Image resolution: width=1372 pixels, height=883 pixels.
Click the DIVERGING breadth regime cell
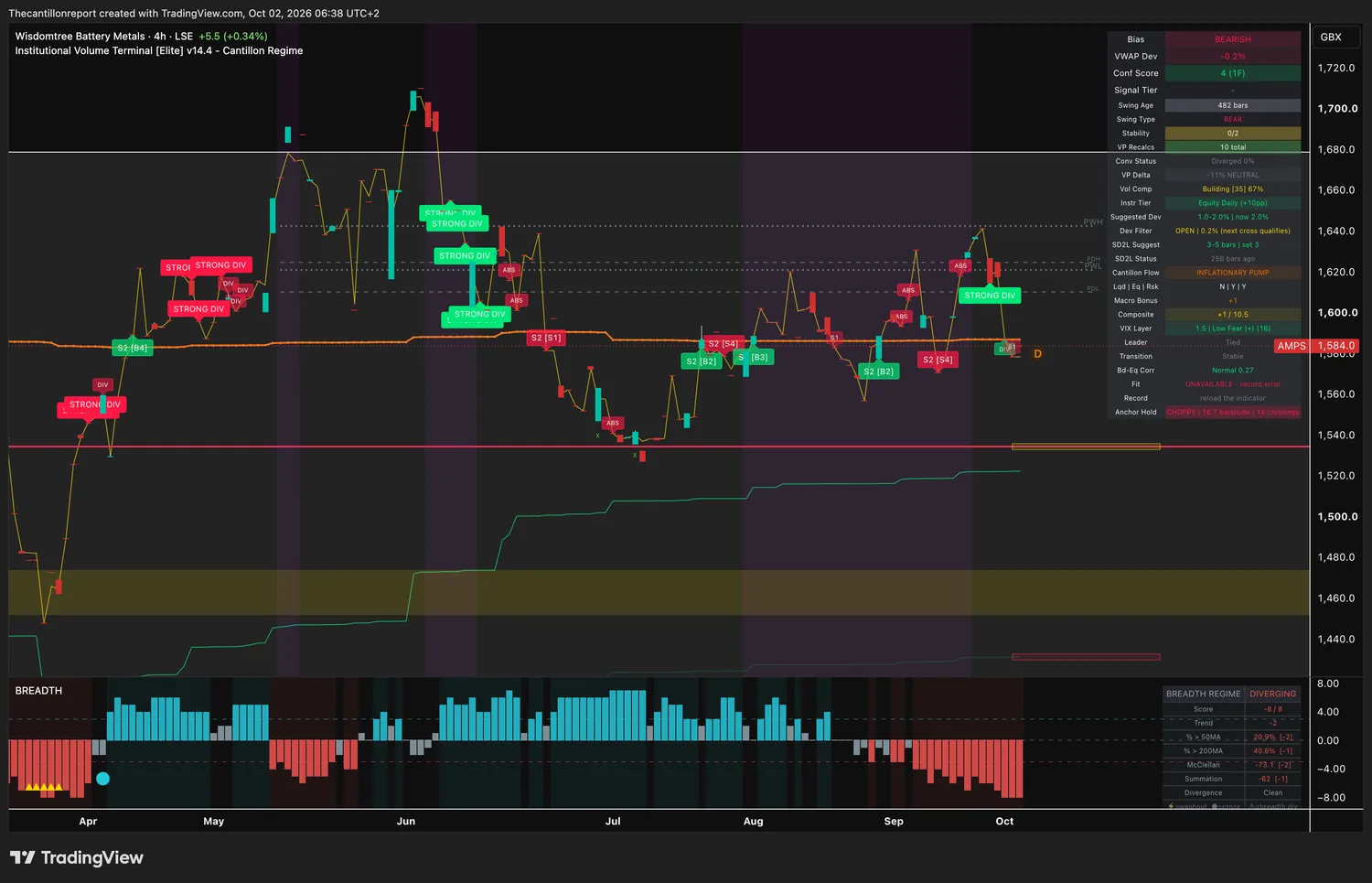pyautogui.click(x=1273, y=694)
